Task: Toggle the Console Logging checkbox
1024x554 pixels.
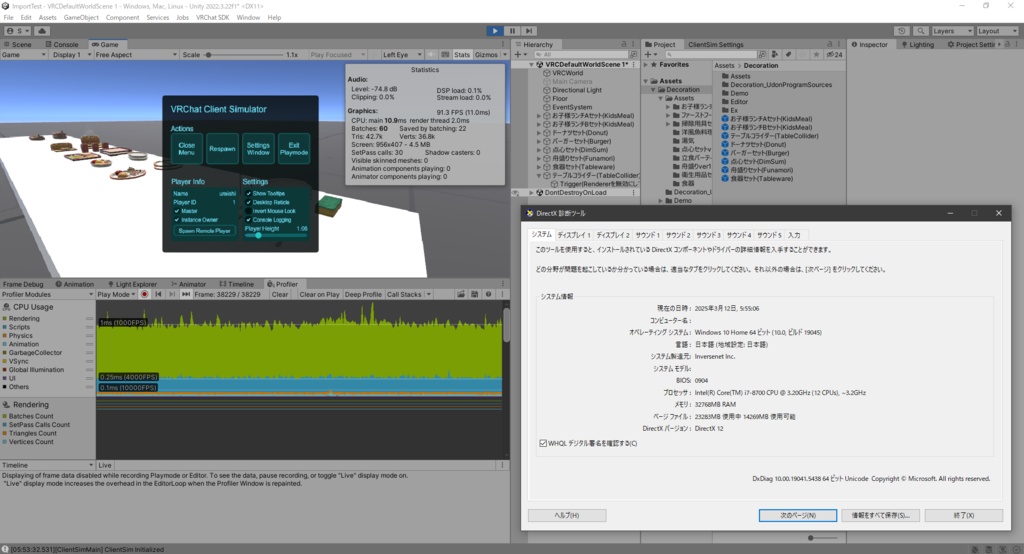Action: pyautogui.click(x=248, y=220)
